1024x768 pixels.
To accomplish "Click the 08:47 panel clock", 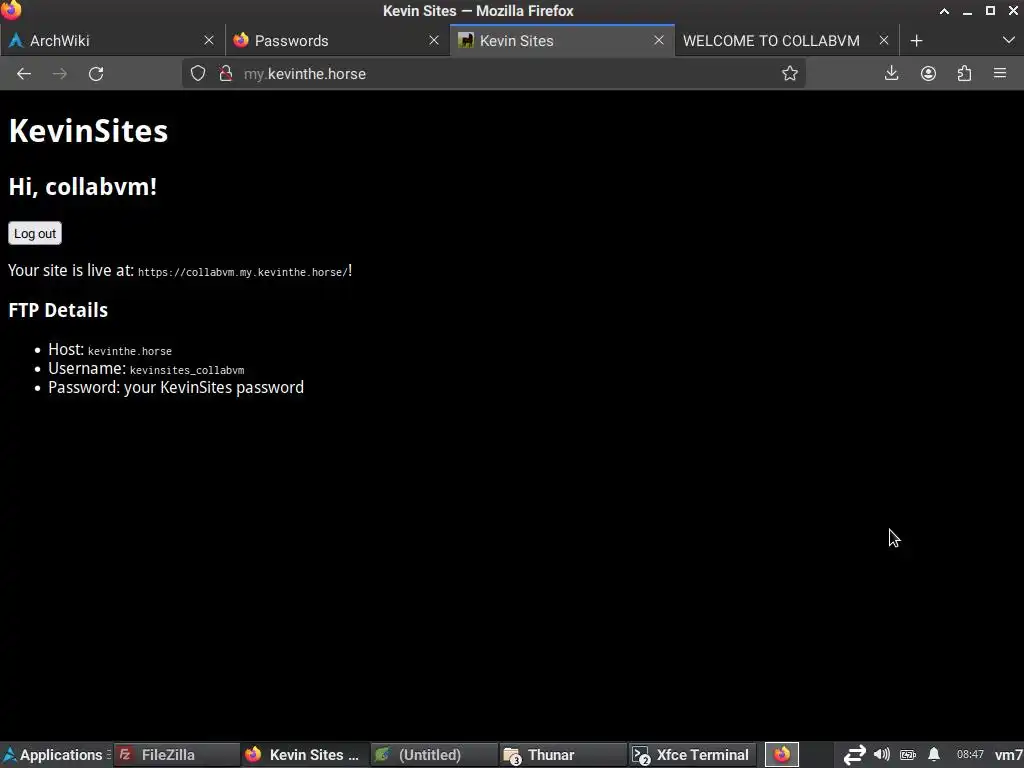I will pyautogui.click(x=970, y=755).
